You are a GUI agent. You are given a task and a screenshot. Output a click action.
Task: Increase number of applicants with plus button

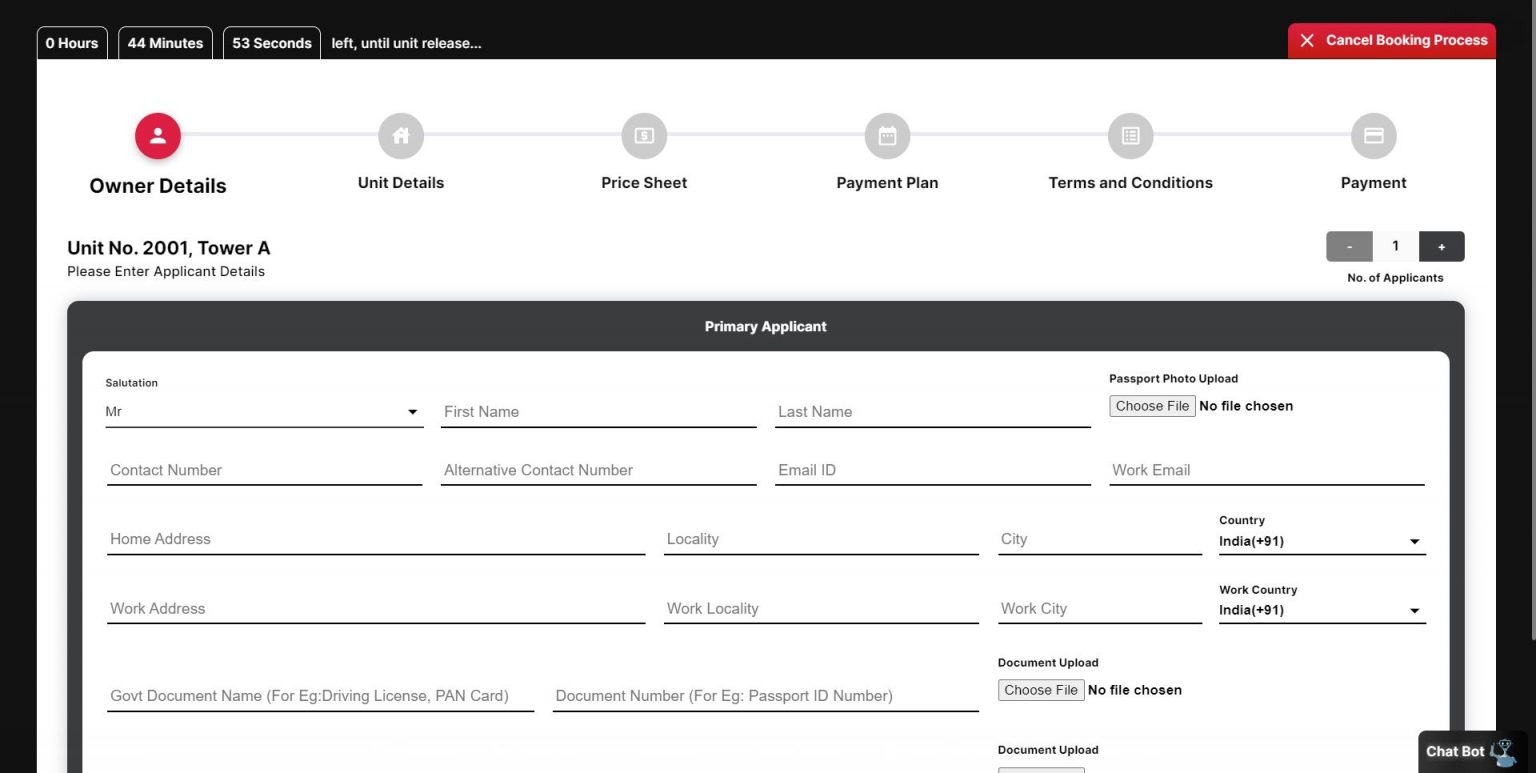(x=1441, y=246)
